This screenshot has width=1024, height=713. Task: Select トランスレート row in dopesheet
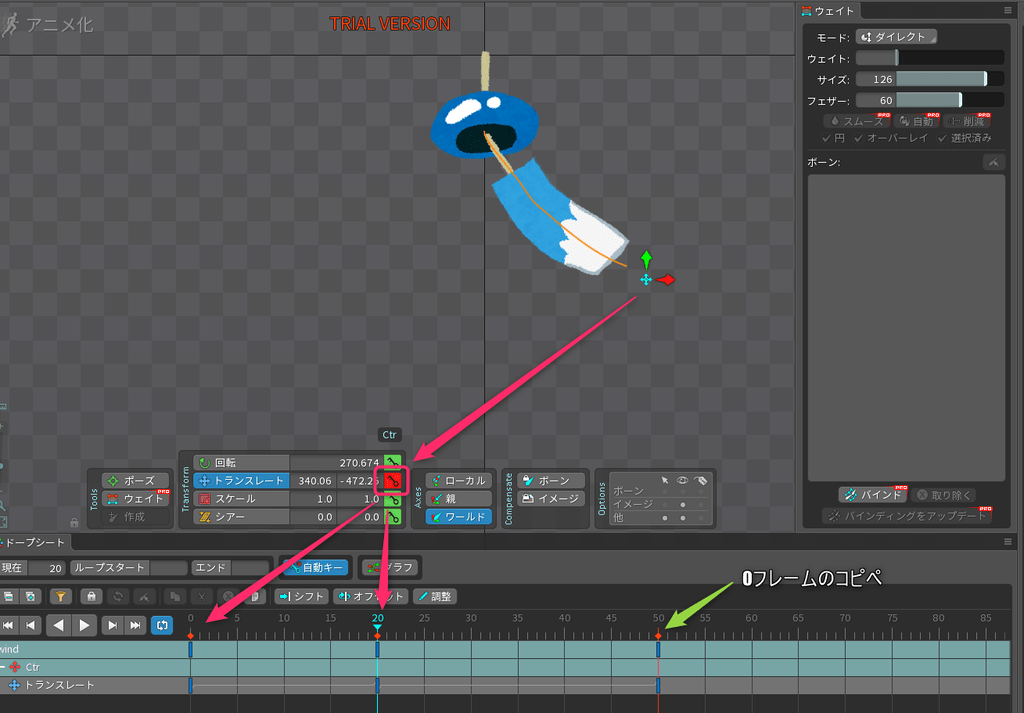point(59,685)
